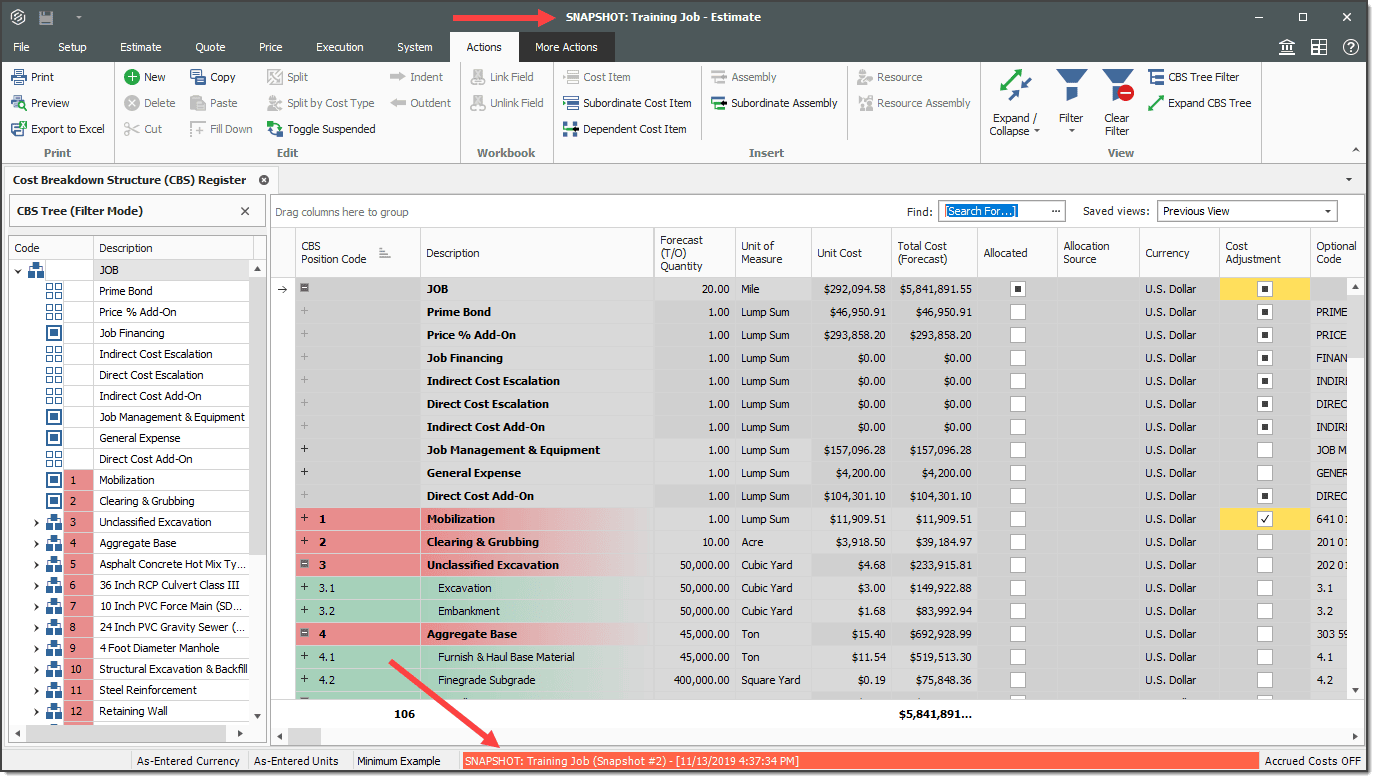The height and width of the screenshot is (780, 1376).
Task: Click the Help question mark icon
Action: tap(1351, 47)
